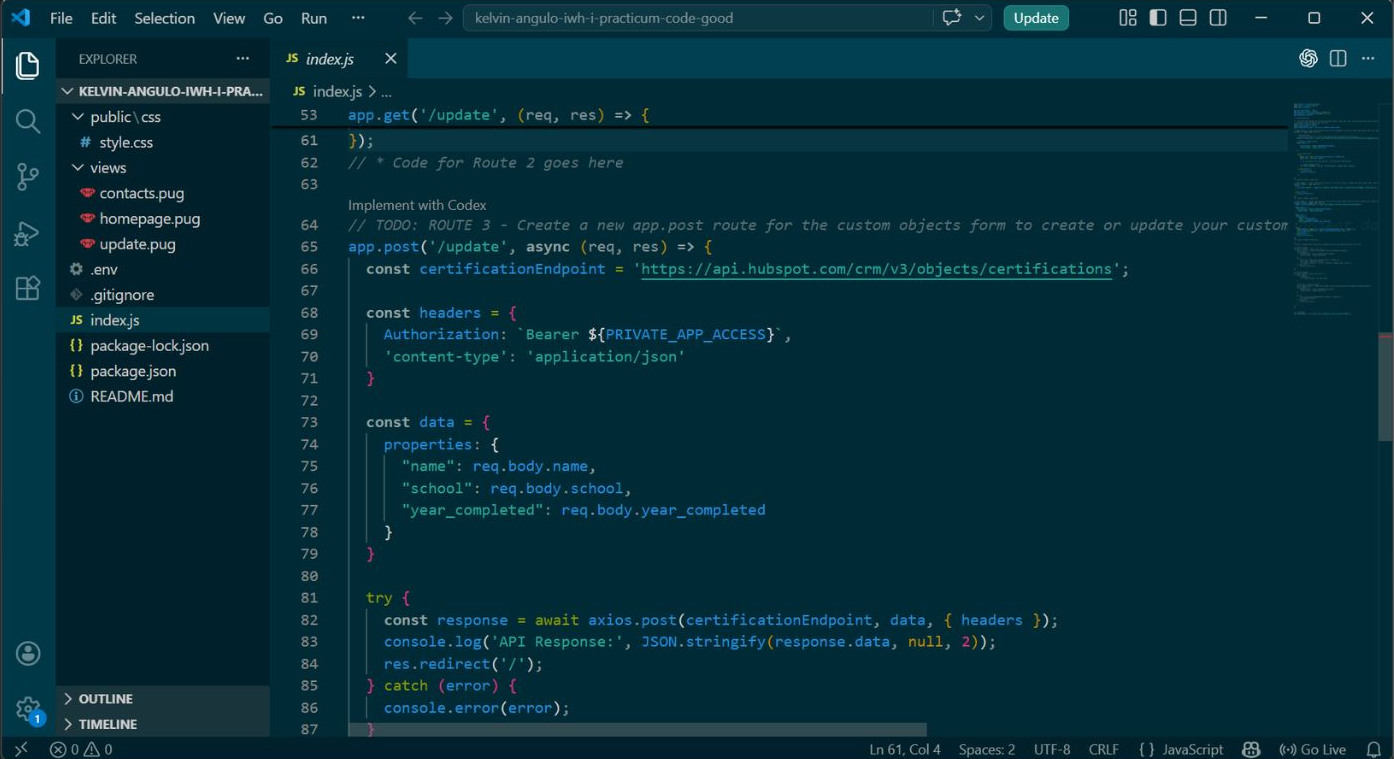Toggle the bottom panel visibility
The width and height of the screenshot is (1394, 759).
[x=1188, y=18]
